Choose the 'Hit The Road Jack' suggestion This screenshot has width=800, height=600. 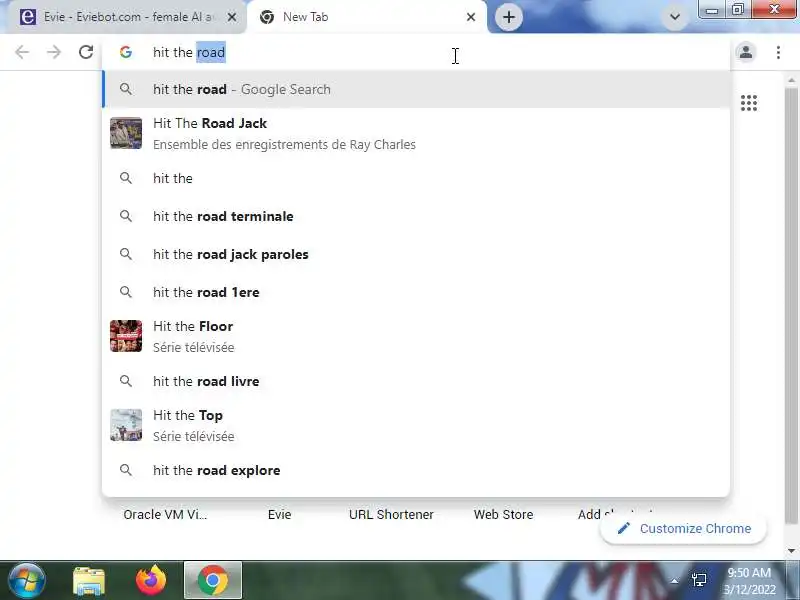coord(416,134)
